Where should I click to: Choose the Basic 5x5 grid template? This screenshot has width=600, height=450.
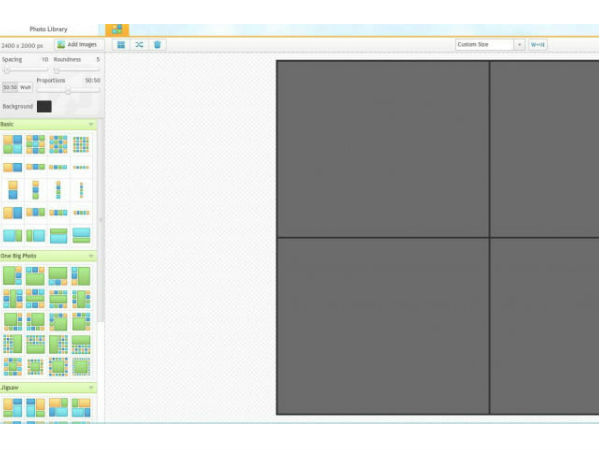click(x=81, y=144)
